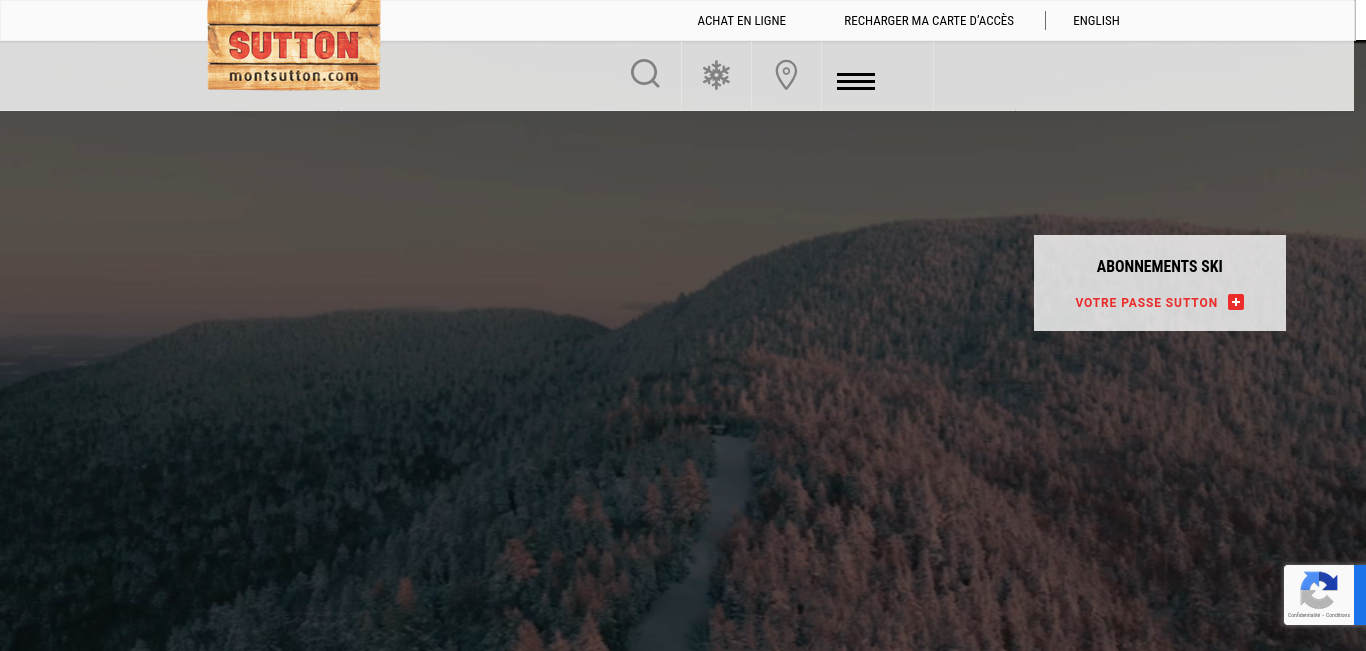Screen dimensions: 1366x651
Task: Click the Sutton montsutton.com logo
Action: click(294, 45)
